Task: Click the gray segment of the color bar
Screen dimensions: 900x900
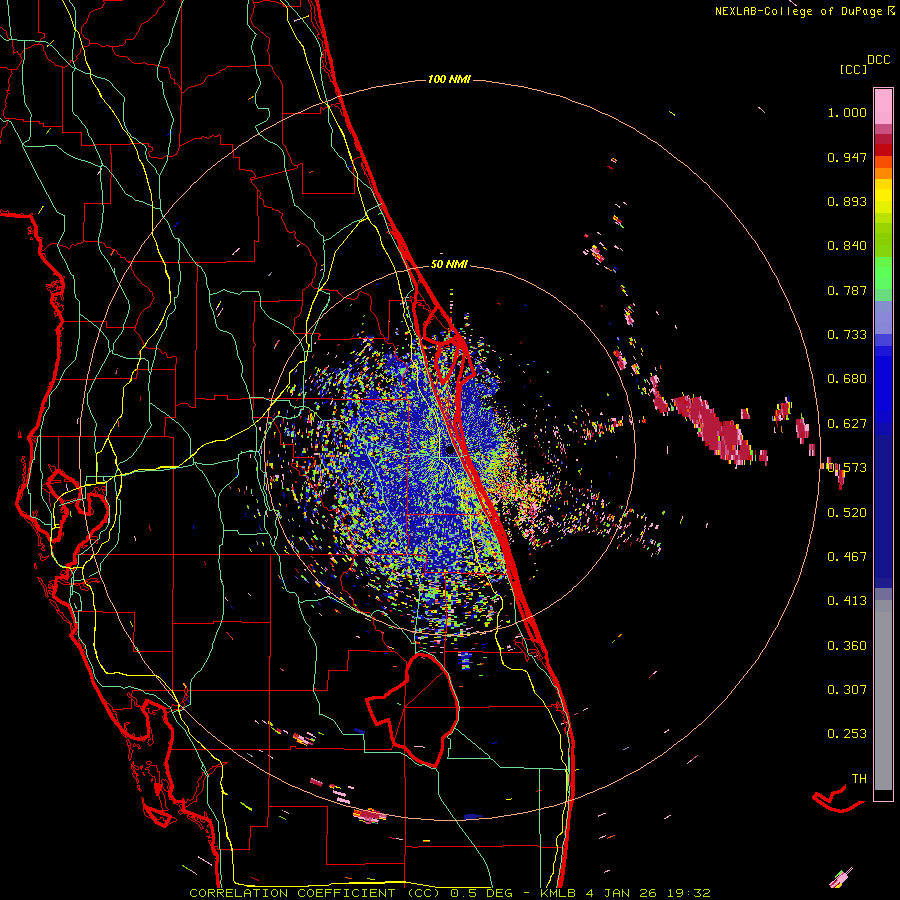Action: [x=883, y=695]
